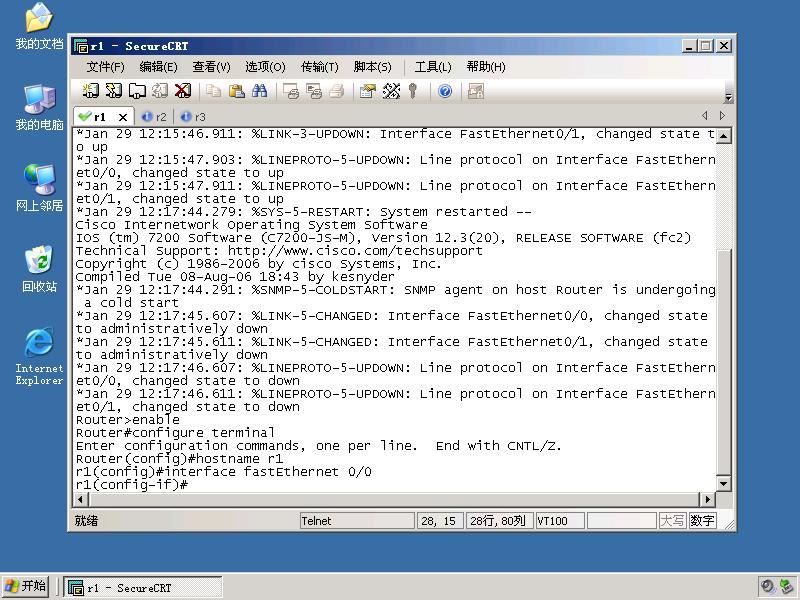Click the Public Key Assistant key icon
This screenshot has width=800, height=600.
(413, 91)
